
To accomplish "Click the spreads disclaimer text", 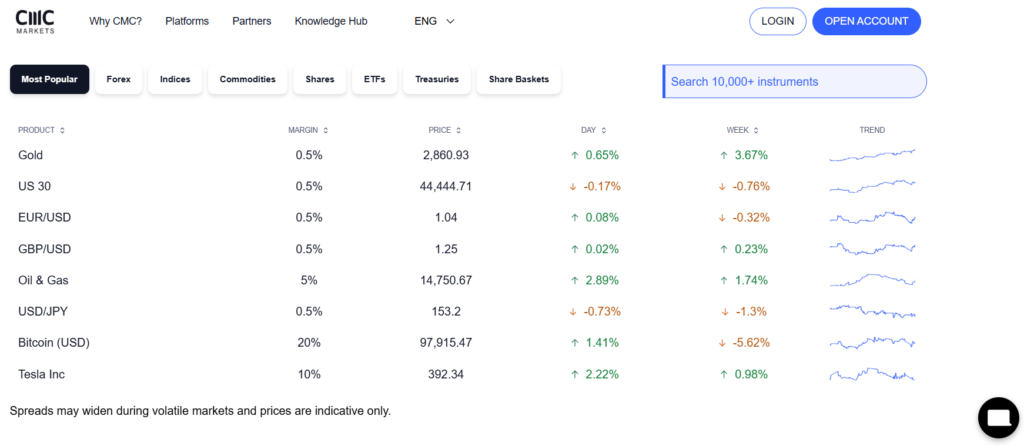I will (x=200, y=411).
